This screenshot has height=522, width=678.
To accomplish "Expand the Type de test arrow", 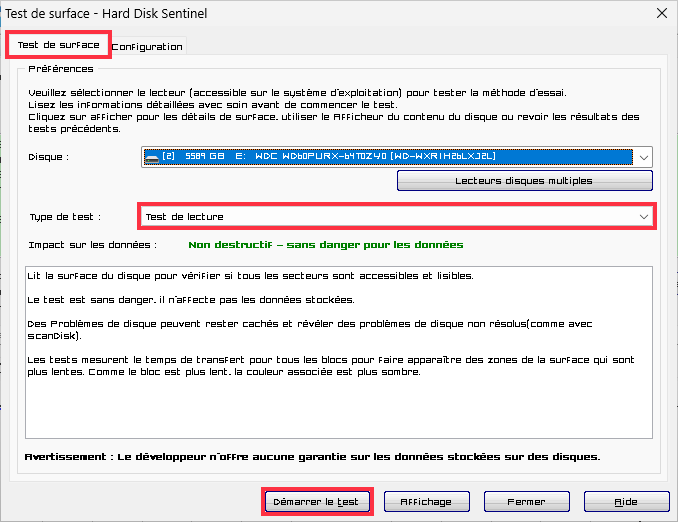I will pos(643,216).
